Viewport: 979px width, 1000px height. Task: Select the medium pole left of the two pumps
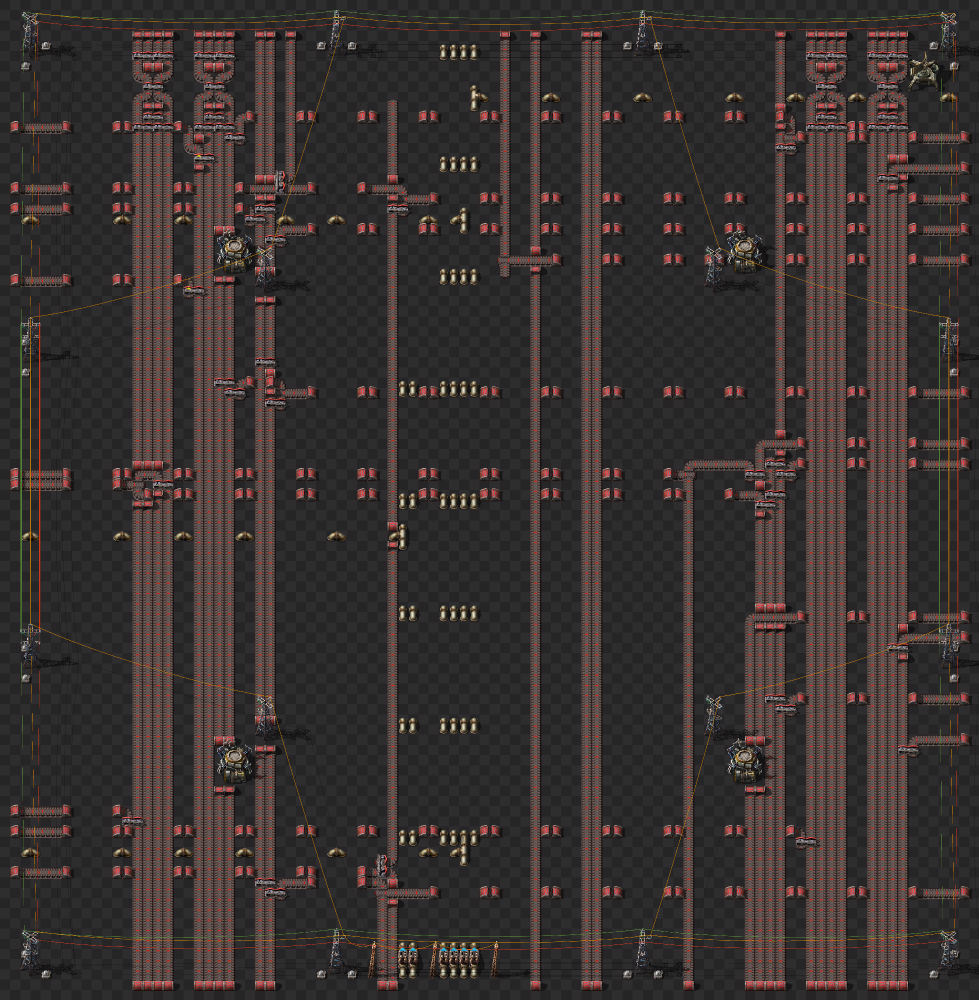click(x=373, y=959)
